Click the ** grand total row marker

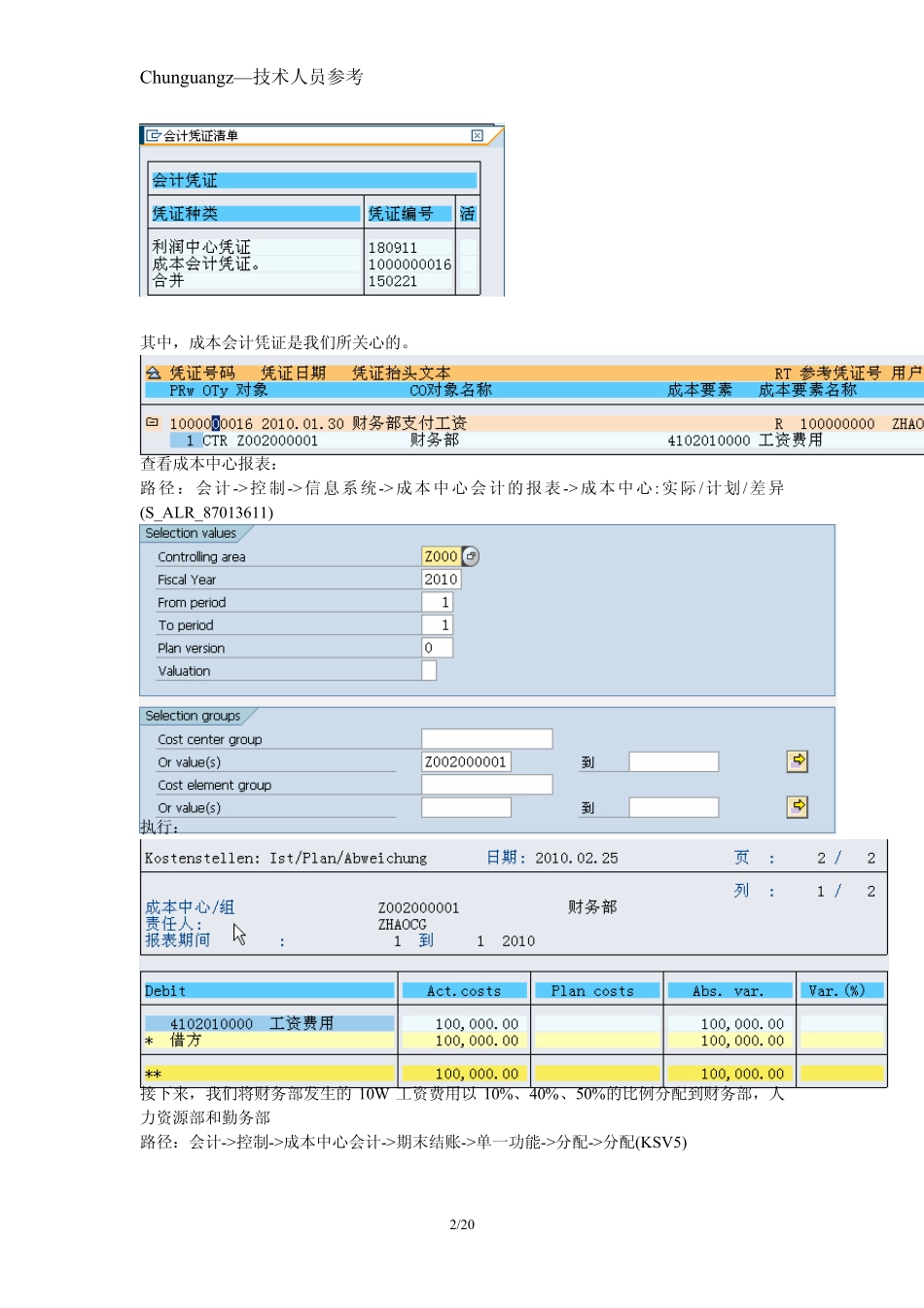pyautogui.click(x=153, y=1075)
